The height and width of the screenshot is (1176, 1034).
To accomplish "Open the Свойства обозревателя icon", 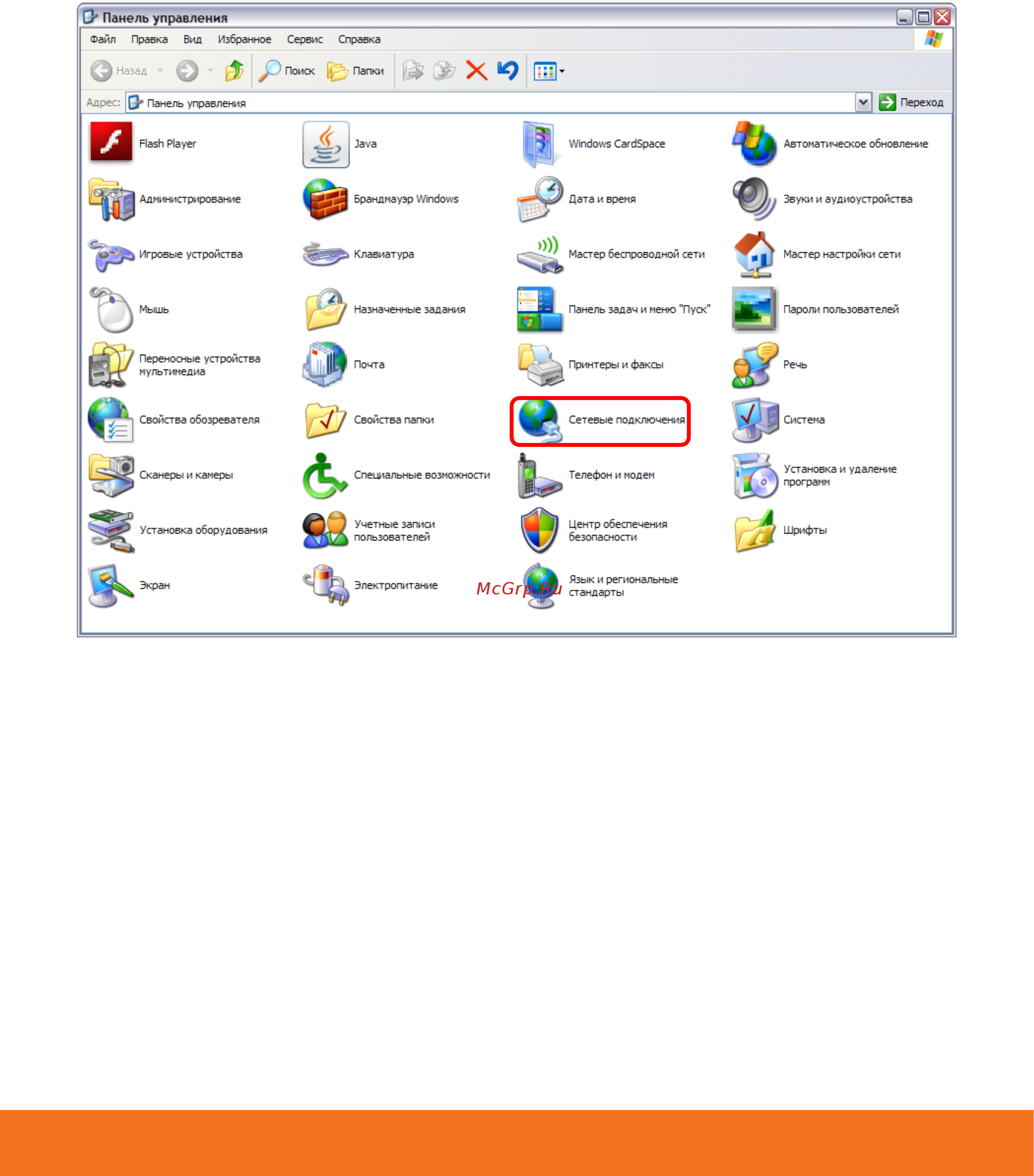I will [x=111, y=420].
